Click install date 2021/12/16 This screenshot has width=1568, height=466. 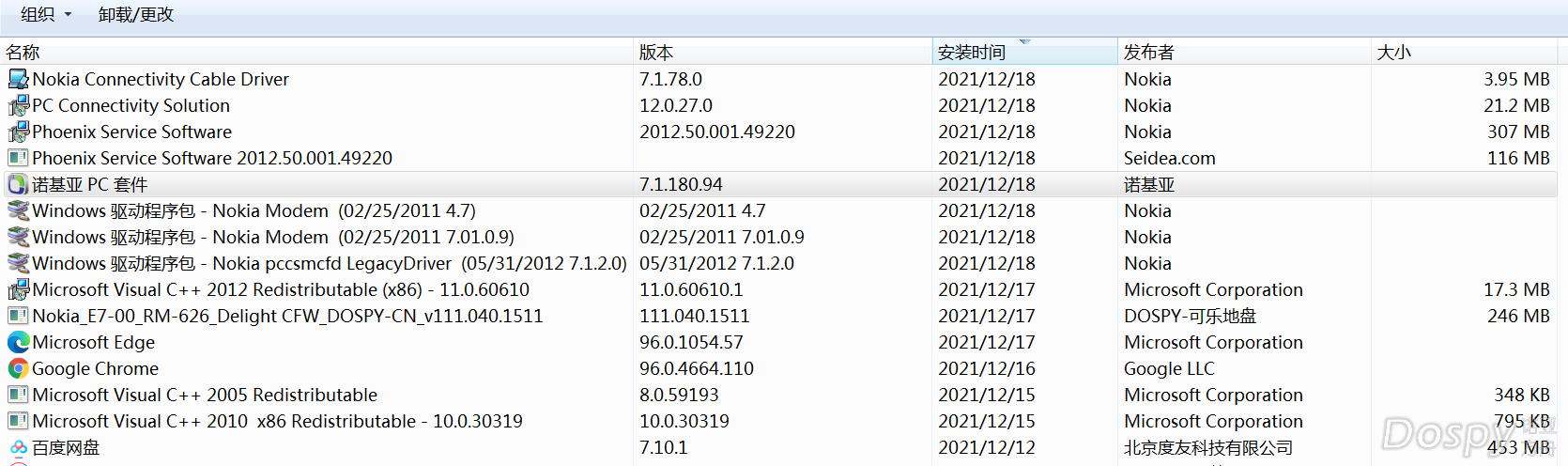click(987, 368)
